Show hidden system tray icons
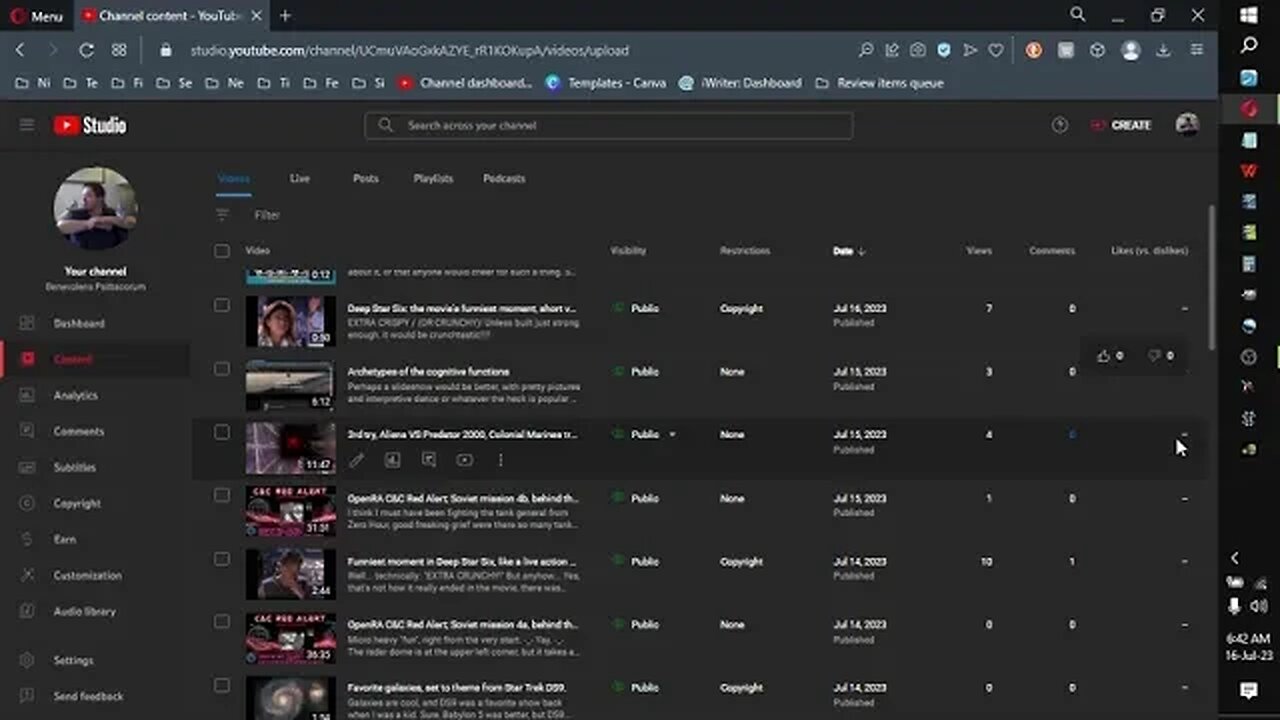1280x720 pixels. tap(1234, 558)
